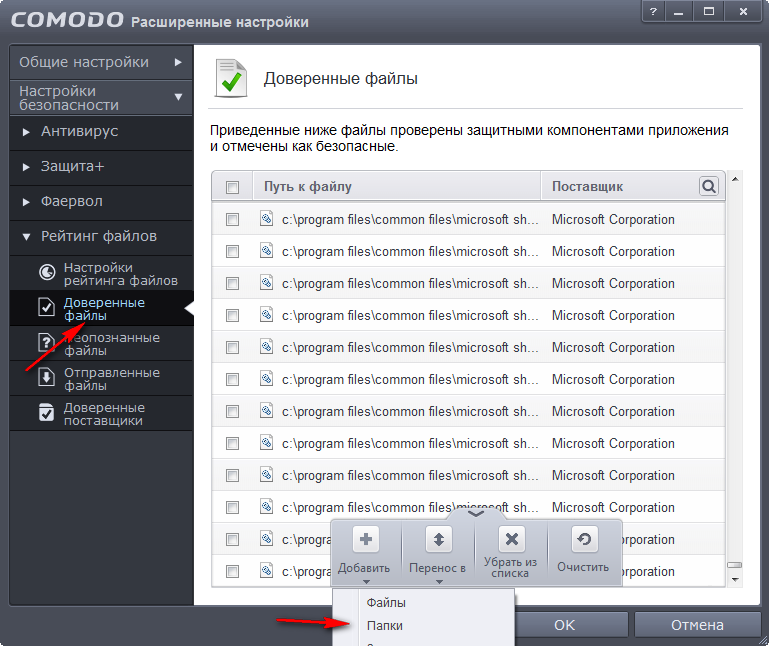Click the file icon in the third list row
The image size is (769, 646).
click(x=266, y=283)
